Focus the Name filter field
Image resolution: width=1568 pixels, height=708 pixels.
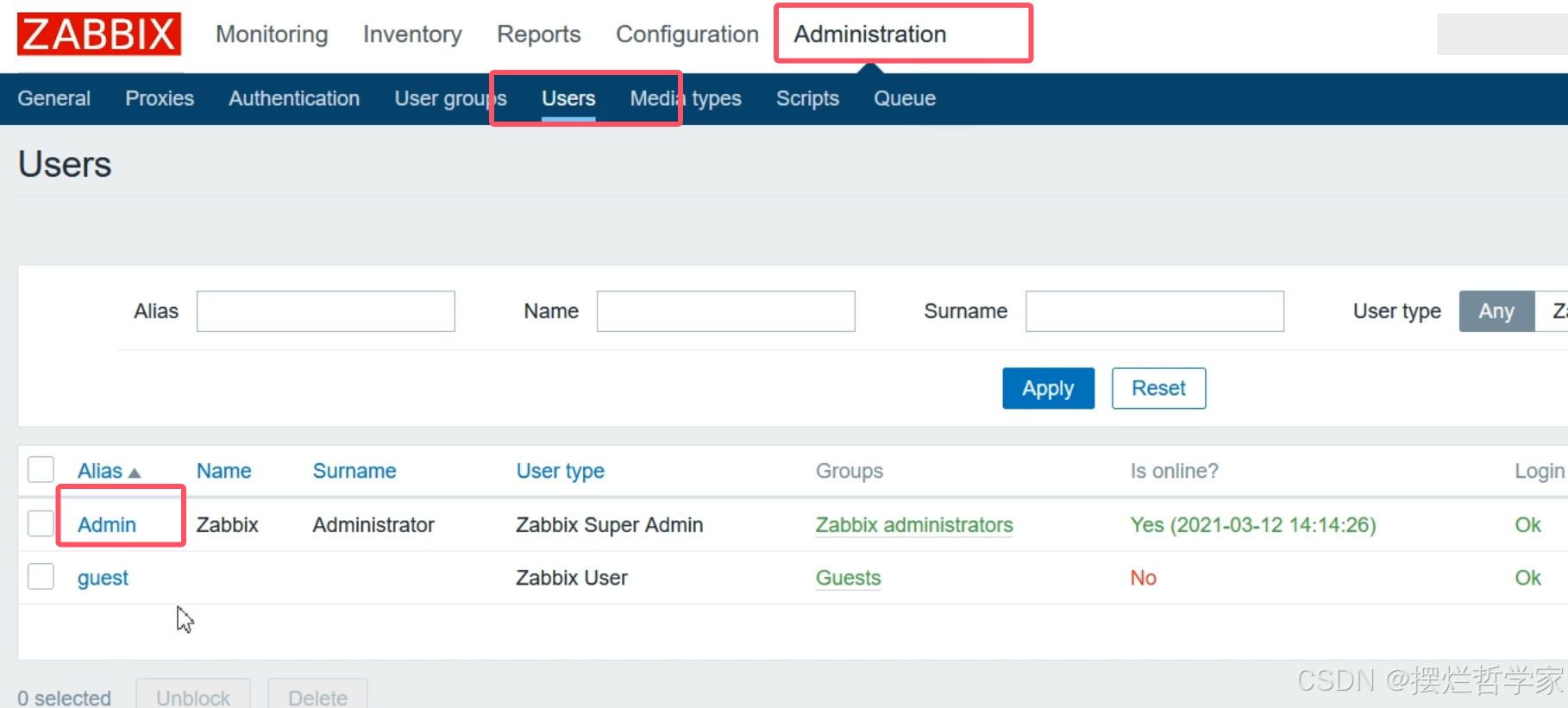pos(726,311)
